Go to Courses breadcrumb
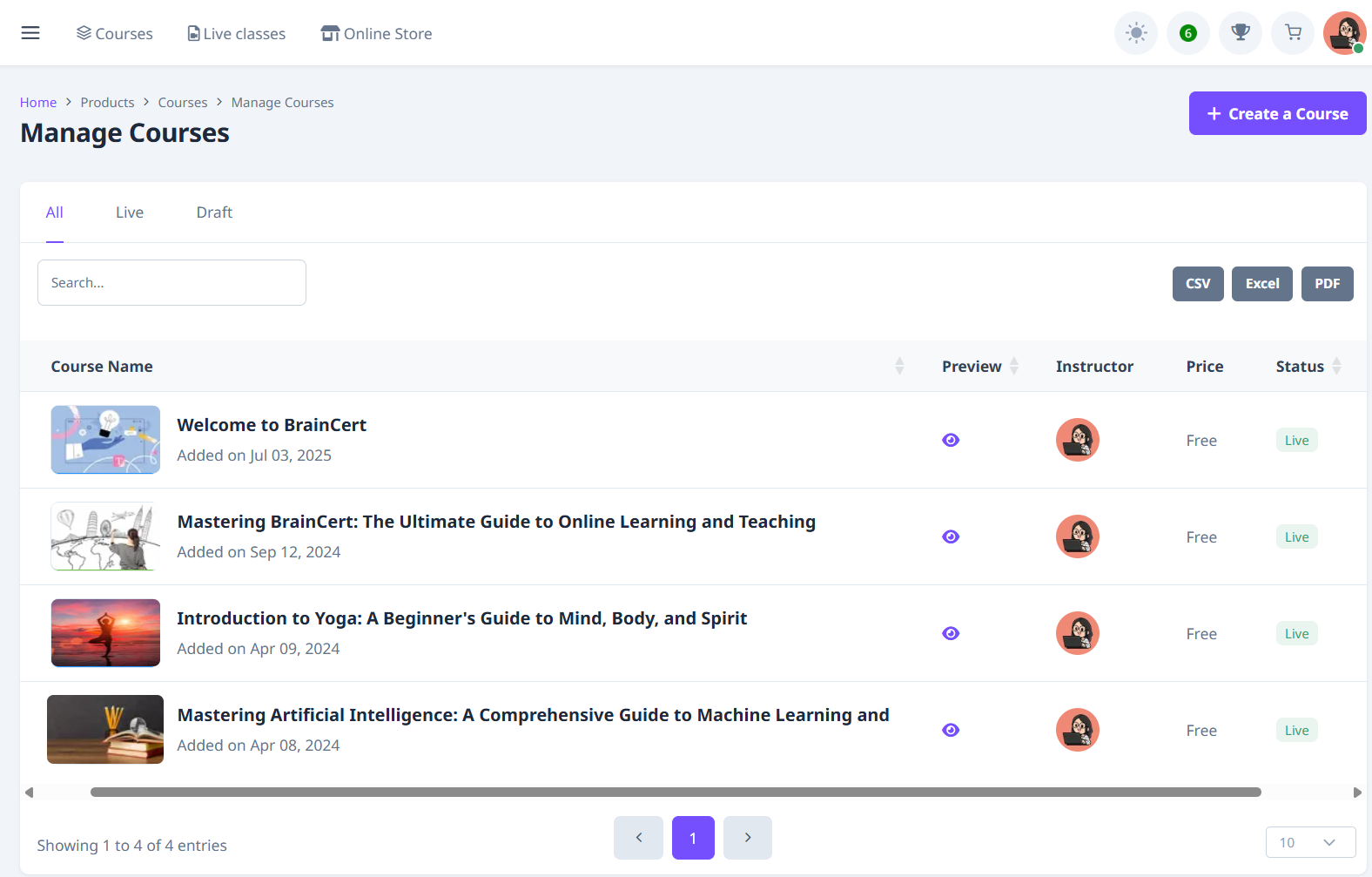Viewport: 1372px width, 877px height. [x=183, y=102]
